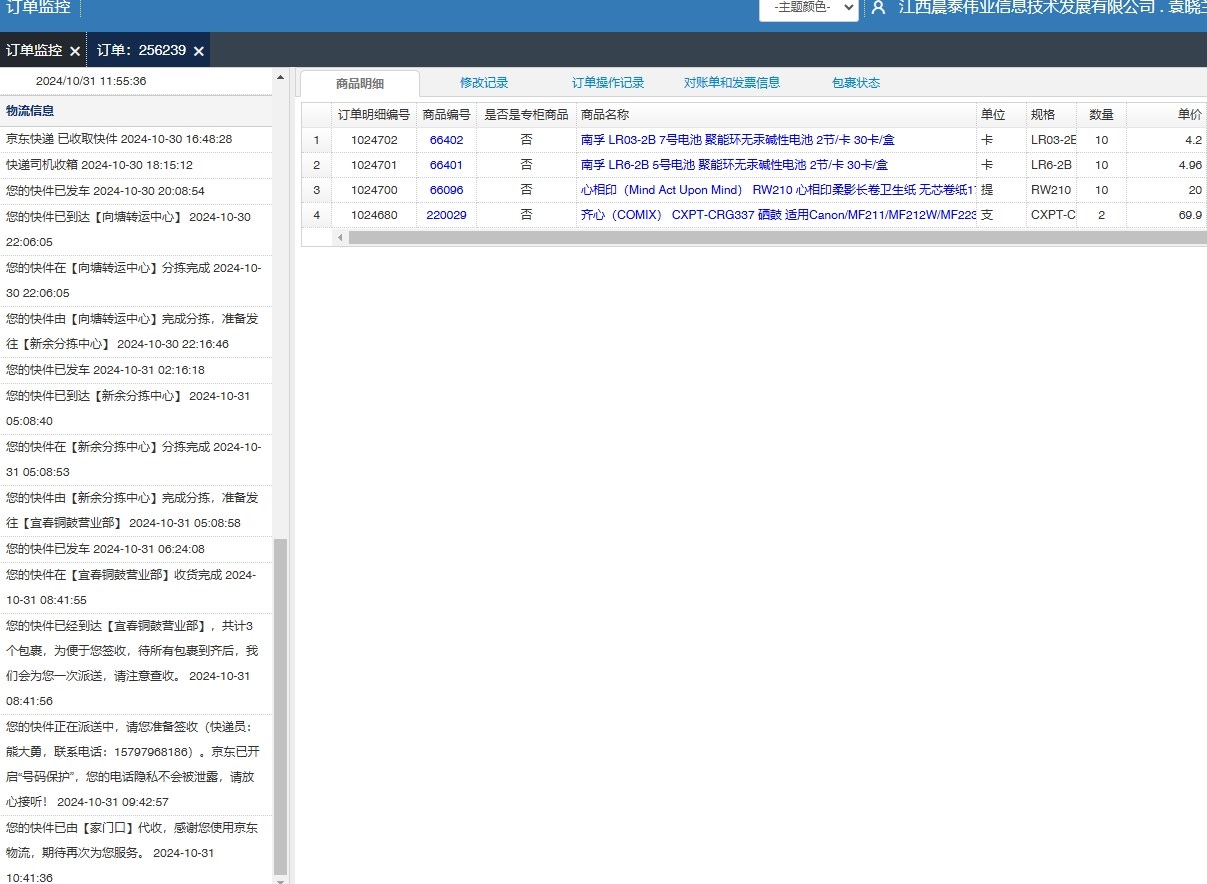The height and width of the screenshot is (884, 1207).
Task: Click the unit price 20 cell
Action: [x=1167, y=190]
